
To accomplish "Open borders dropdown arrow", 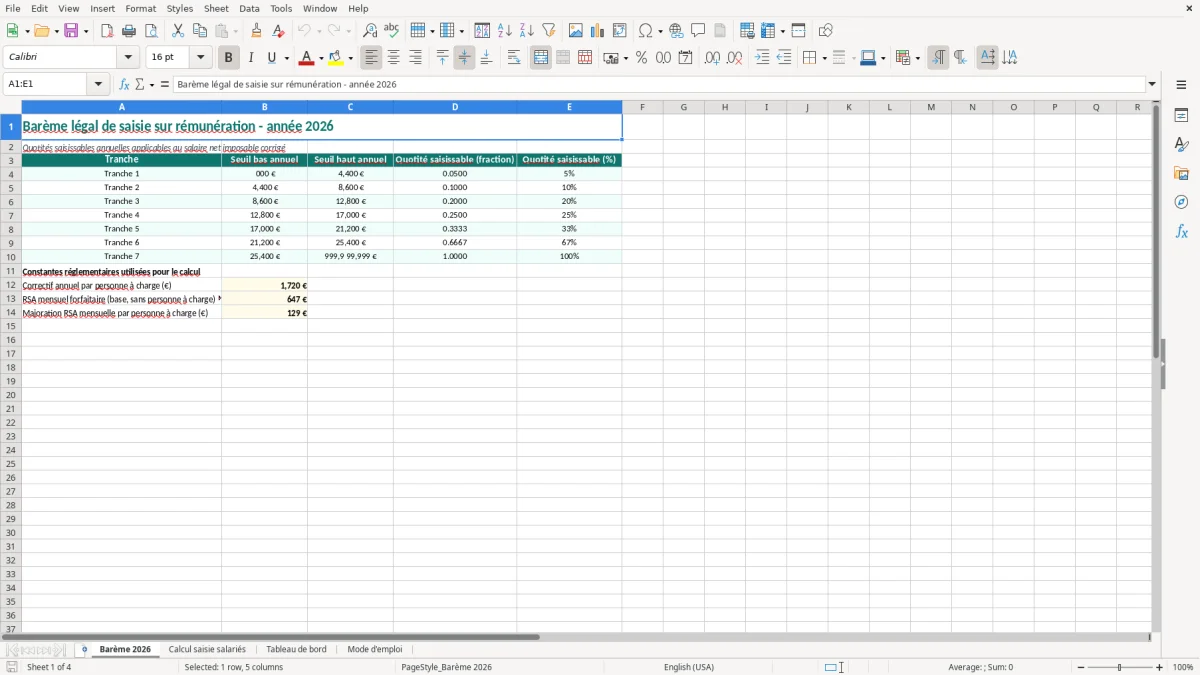I will tap(824, 58).
